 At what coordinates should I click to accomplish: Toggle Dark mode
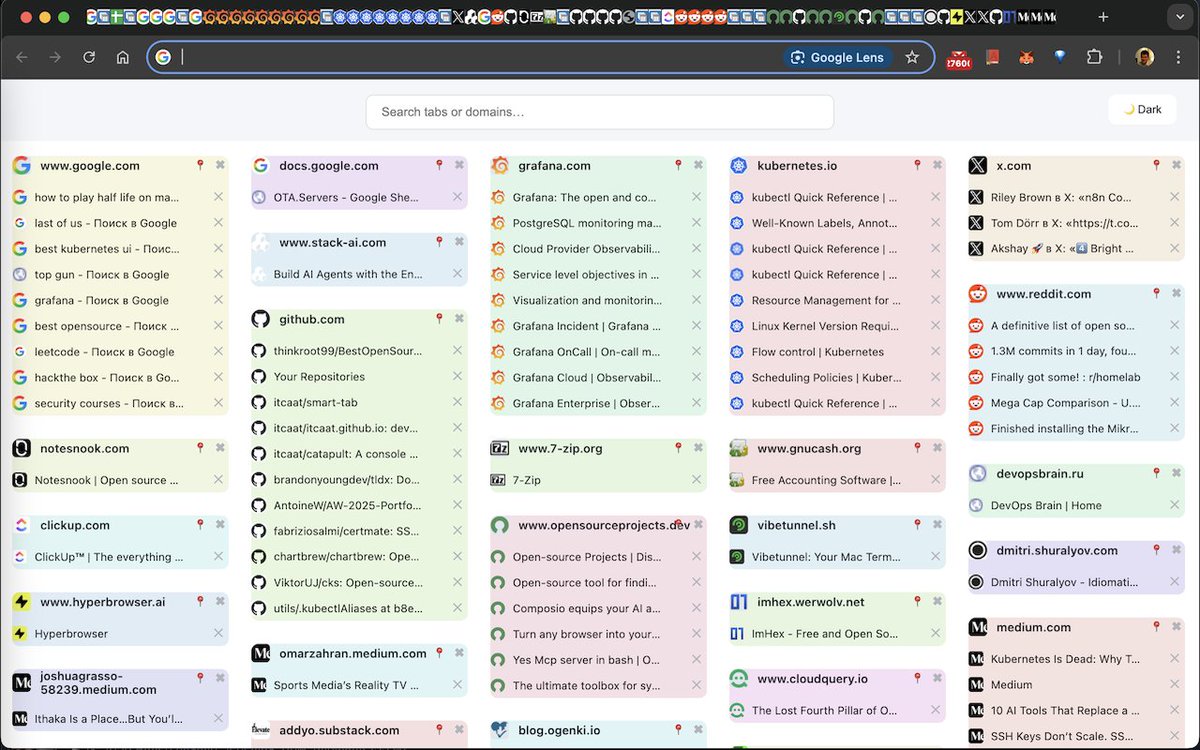1143,110
